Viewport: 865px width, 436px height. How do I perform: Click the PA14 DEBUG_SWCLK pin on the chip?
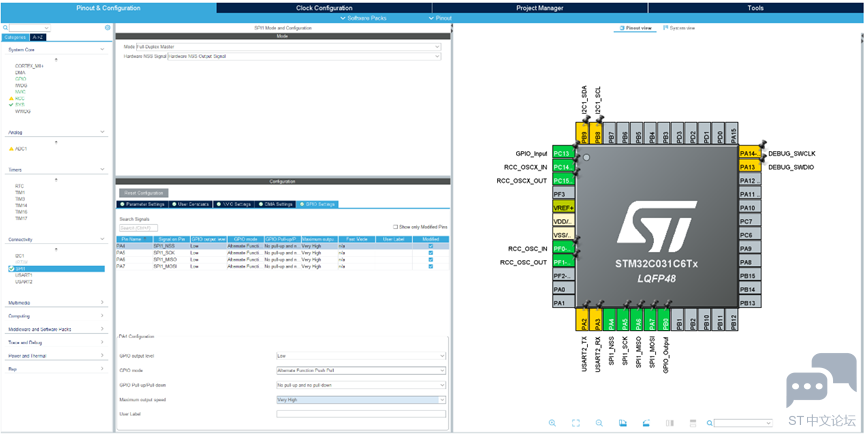point(750,153)
